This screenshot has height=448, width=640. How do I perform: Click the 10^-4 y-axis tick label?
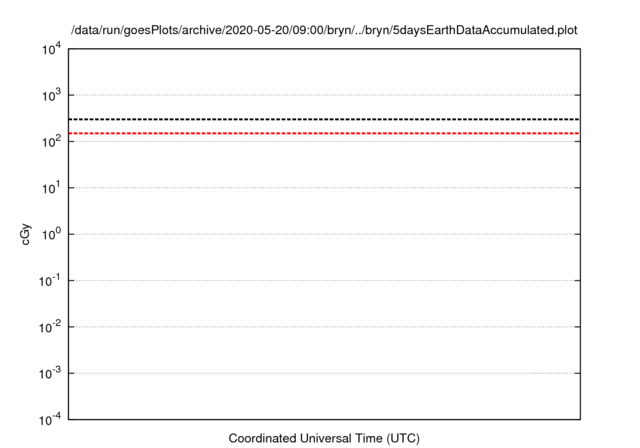(50, 419)
